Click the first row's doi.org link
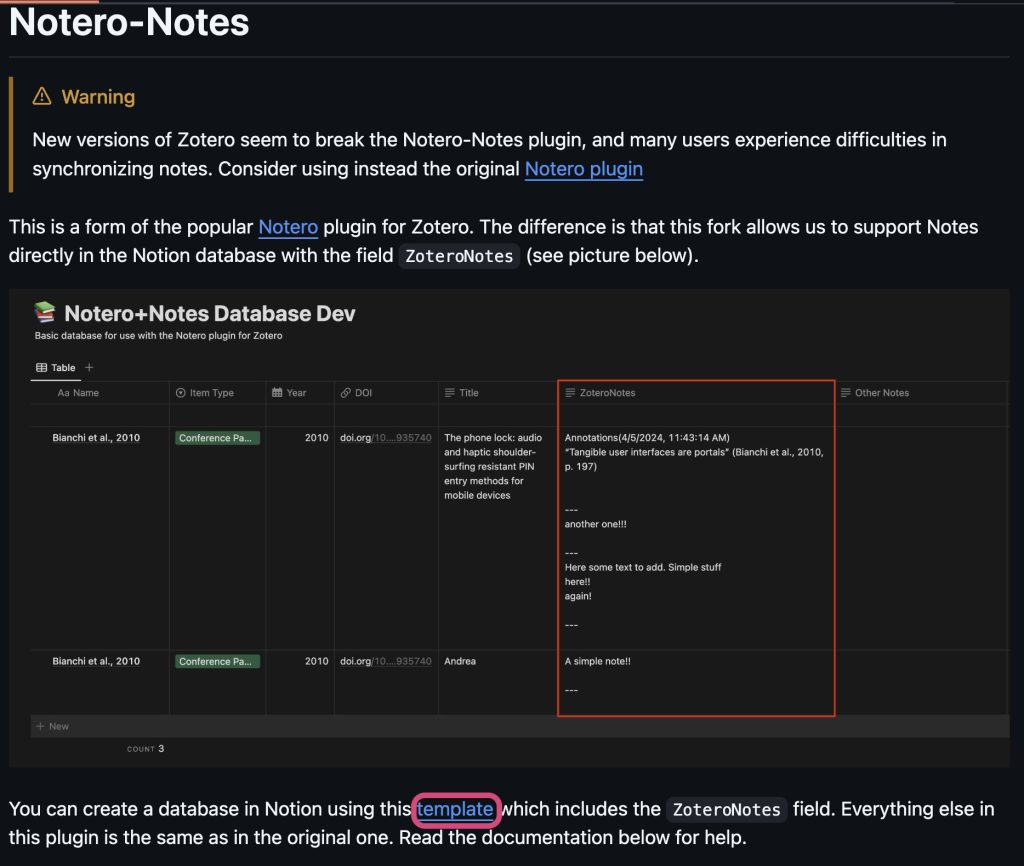The image size is (1024, 866). (385, 438)
